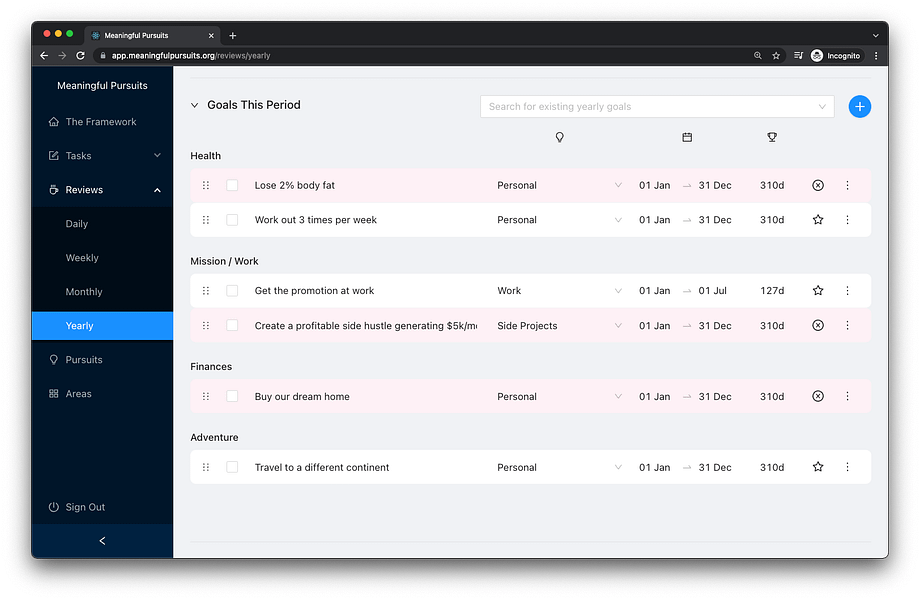This screenshot has width=920, height=600.
Task: Check off Buy our dream home
Action: (x=232, y=396)
